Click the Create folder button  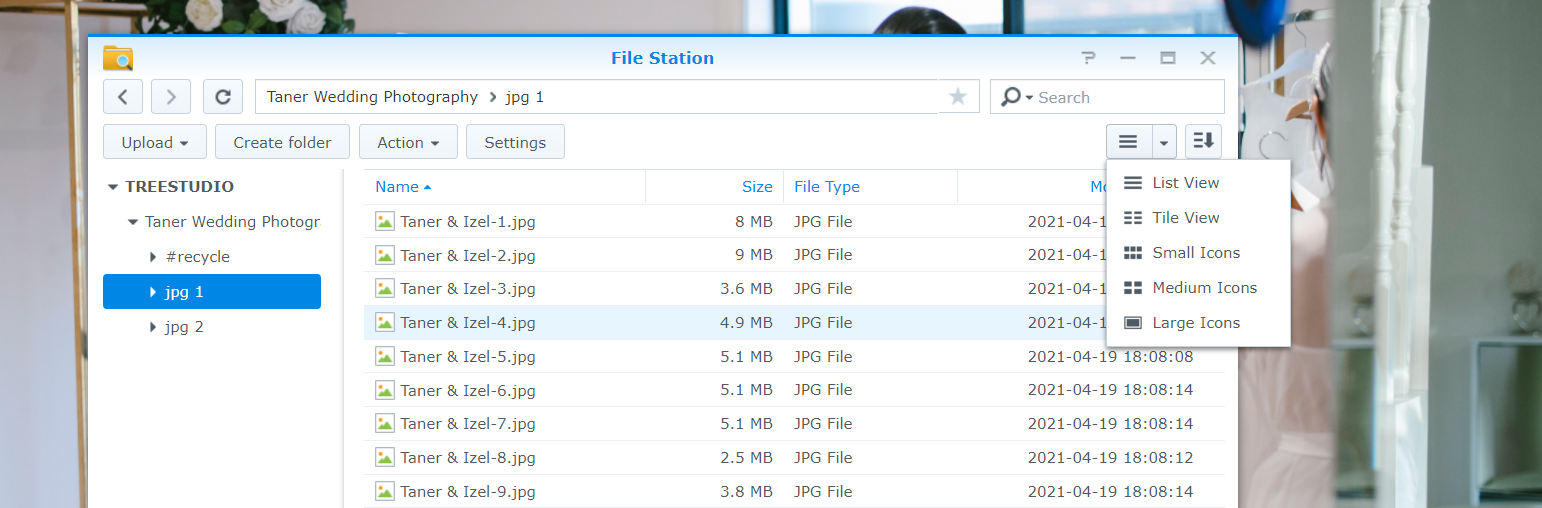coord(282,142)
